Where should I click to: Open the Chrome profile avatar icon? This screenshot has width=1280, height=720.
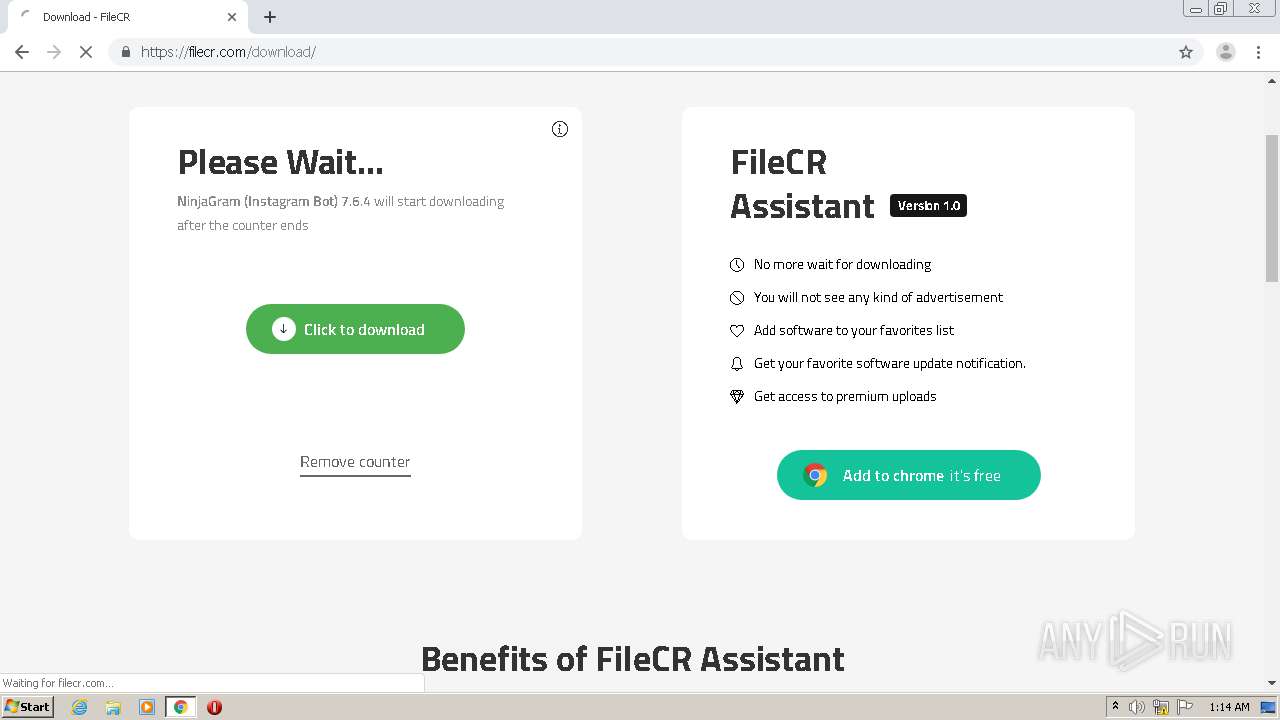1225,52
